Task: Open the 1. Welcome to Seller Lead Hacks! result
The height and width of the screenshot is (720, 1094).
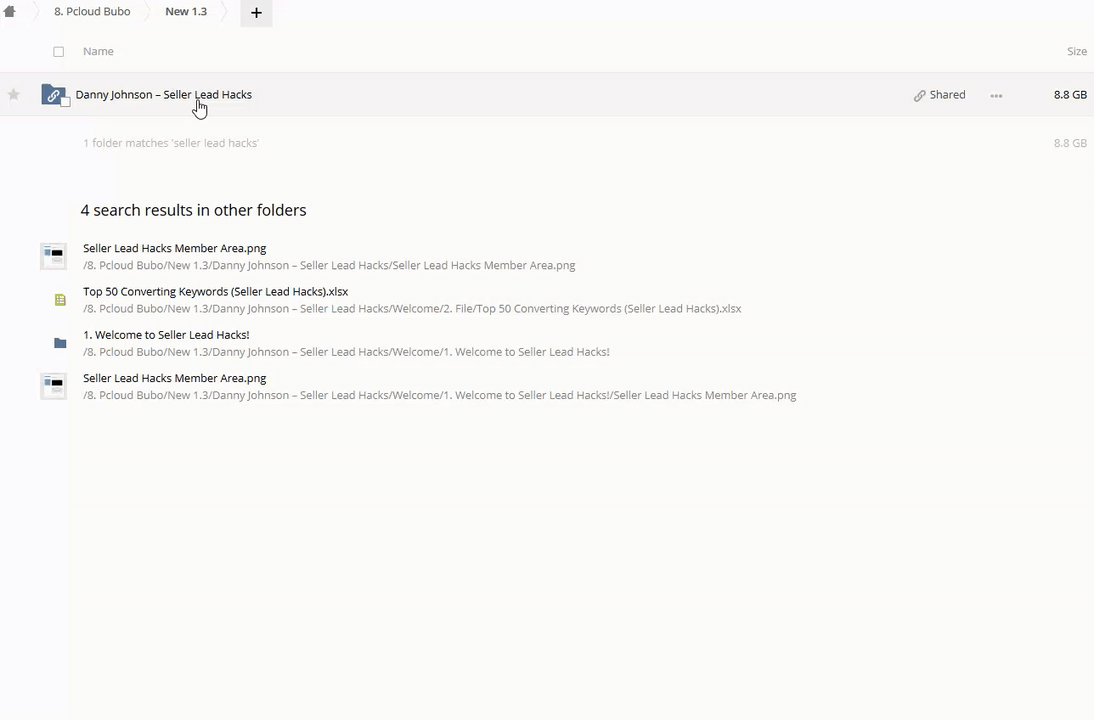Action: coord(166,335)
